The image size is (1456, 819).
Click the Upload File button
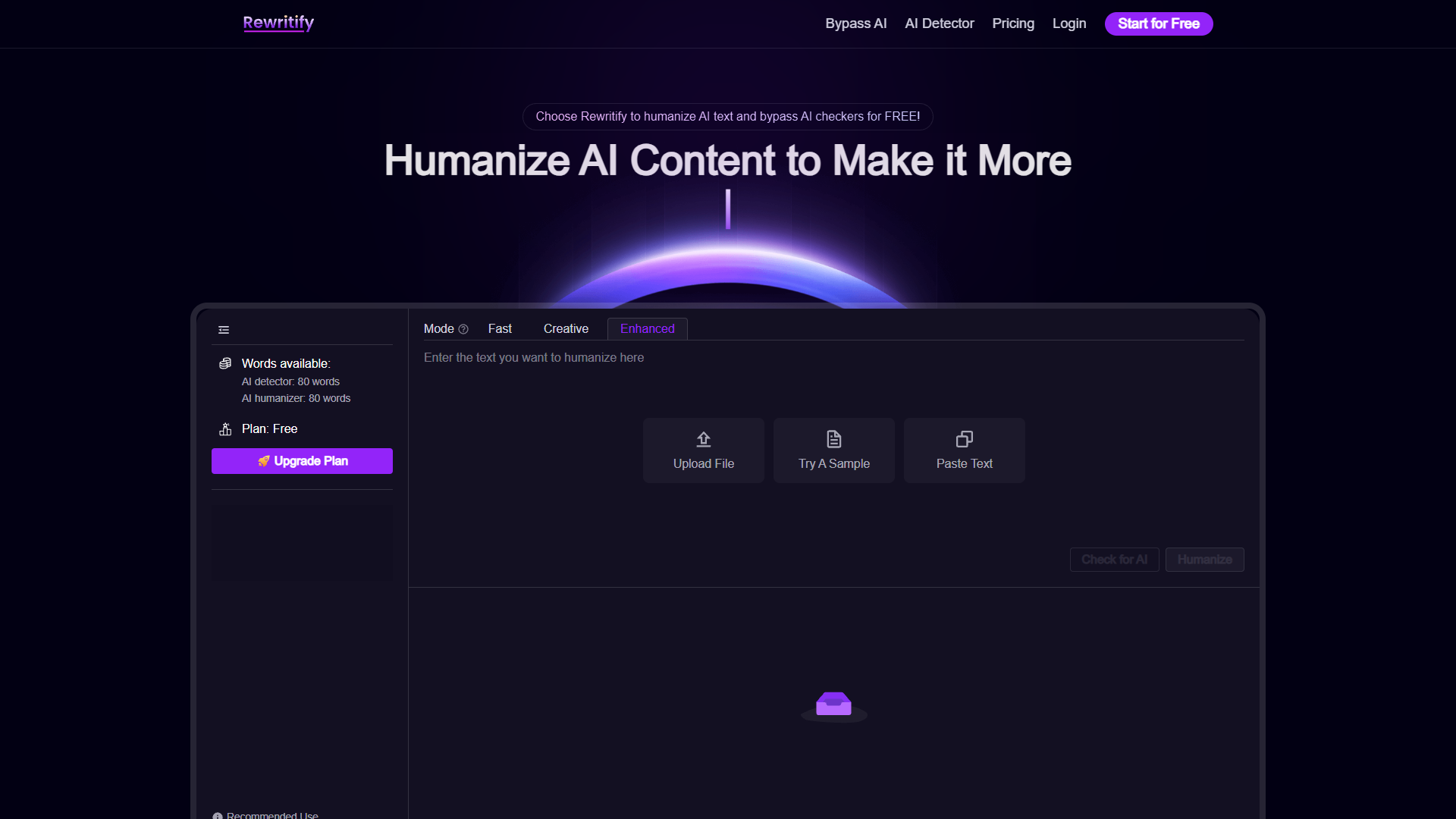pyautogui.click(x=704, y=450)
